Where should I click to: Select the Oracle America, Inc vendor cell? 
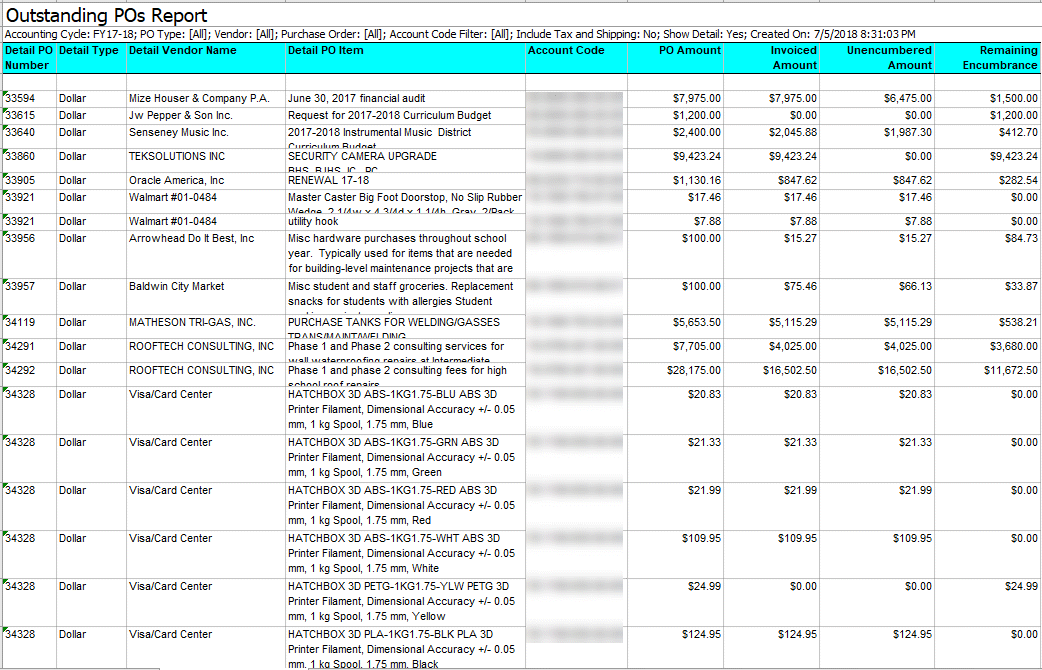pos(176,181)
